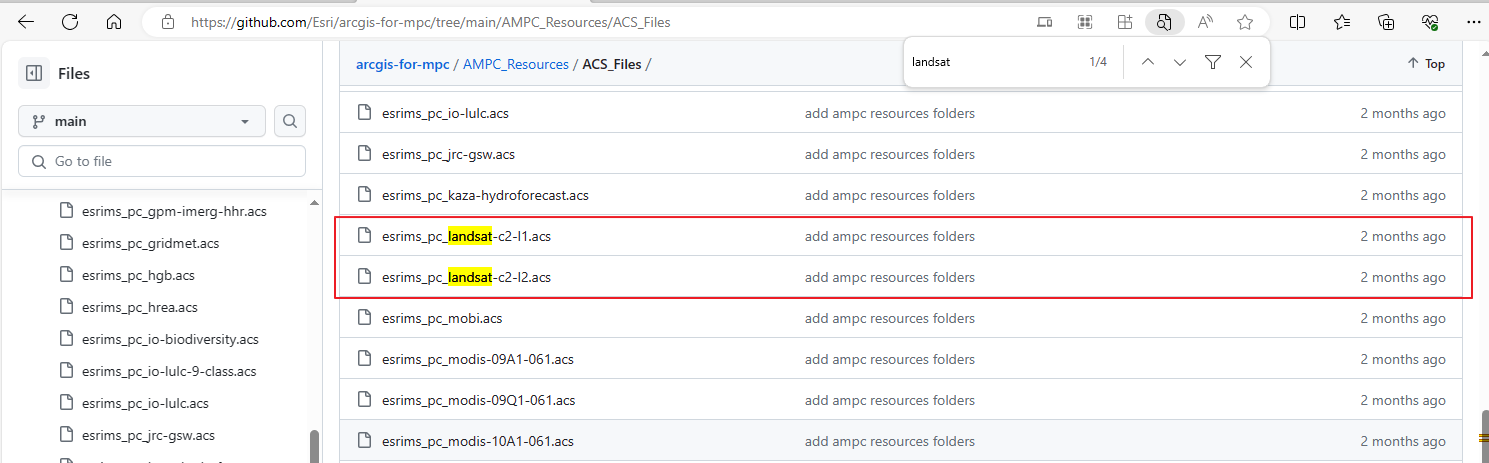Start Read aloud from address bar
The width and height of the screenshot is (1489, 463).
(x=1205, y=21)
